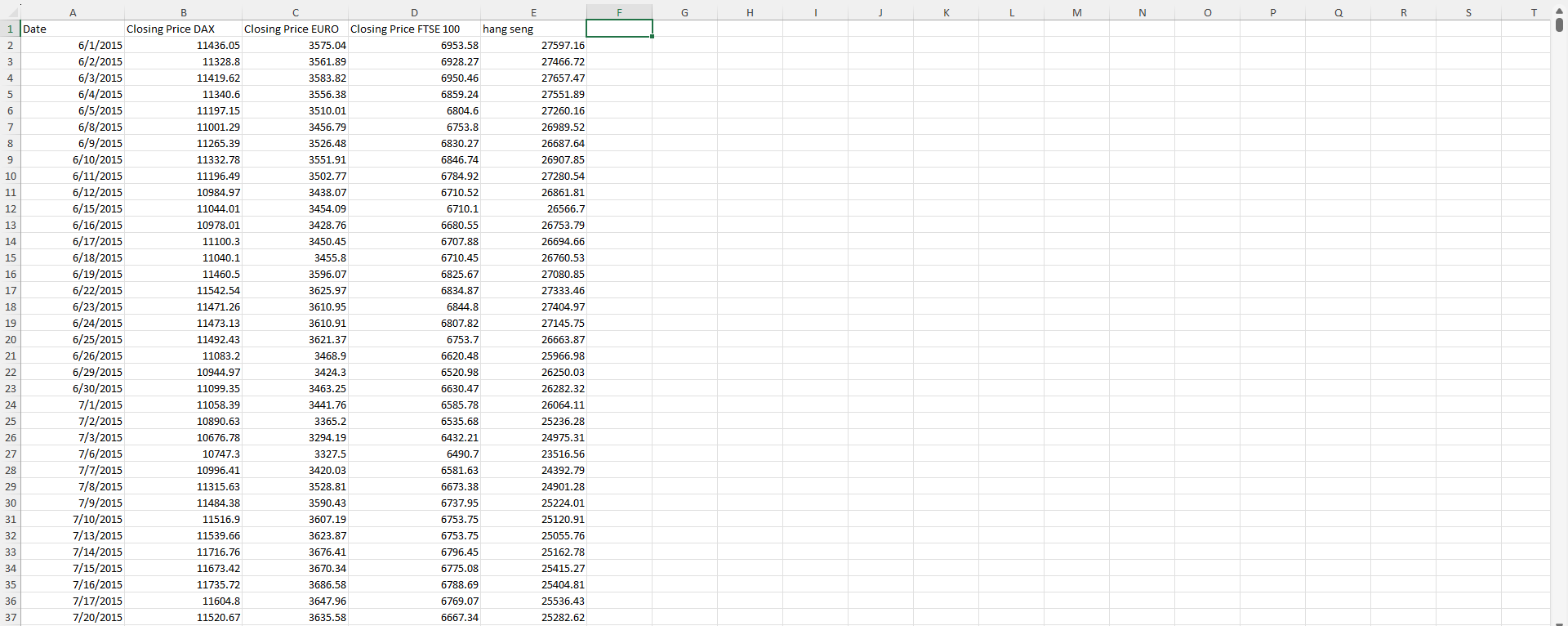Click date cell 6/30/2015

[73, 388]
